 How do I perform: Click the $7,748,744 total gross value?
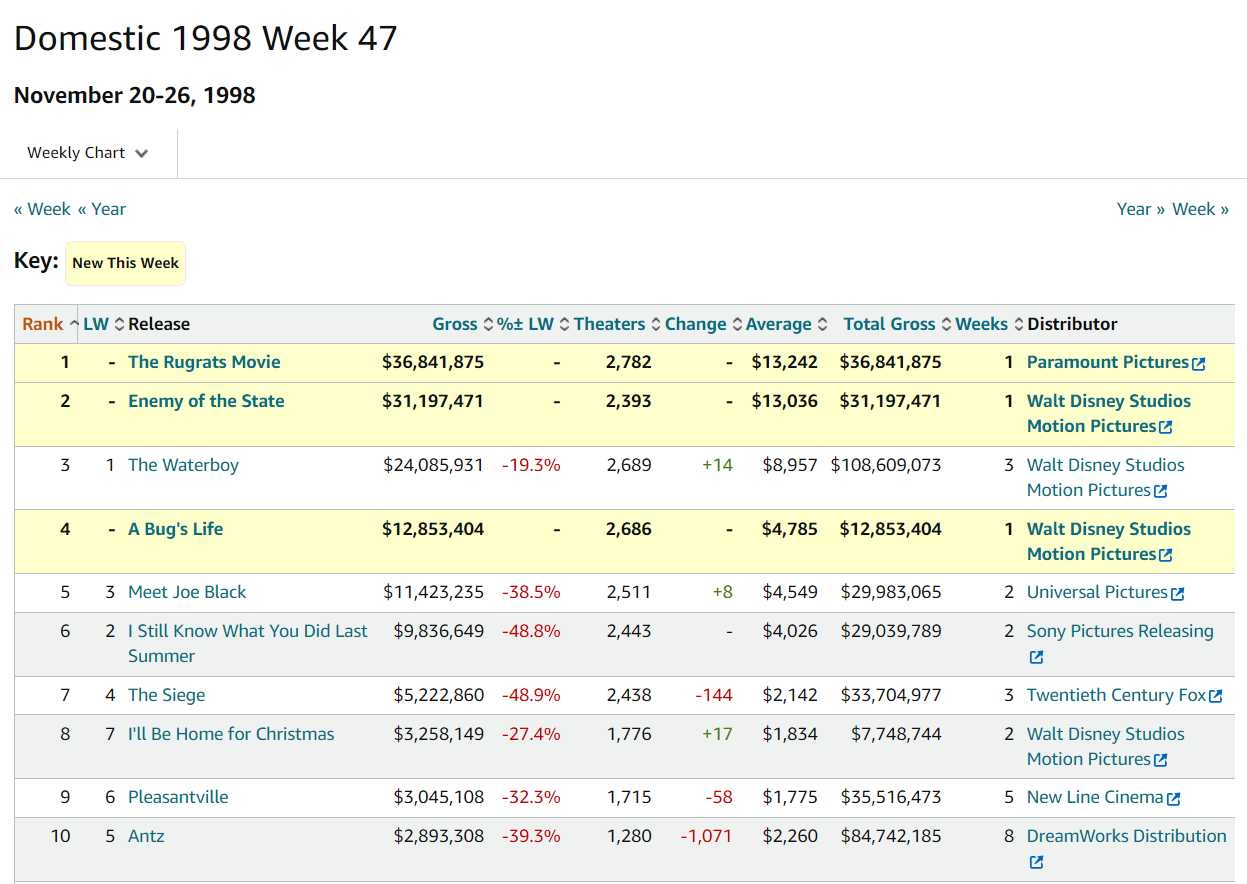[896, 734]
